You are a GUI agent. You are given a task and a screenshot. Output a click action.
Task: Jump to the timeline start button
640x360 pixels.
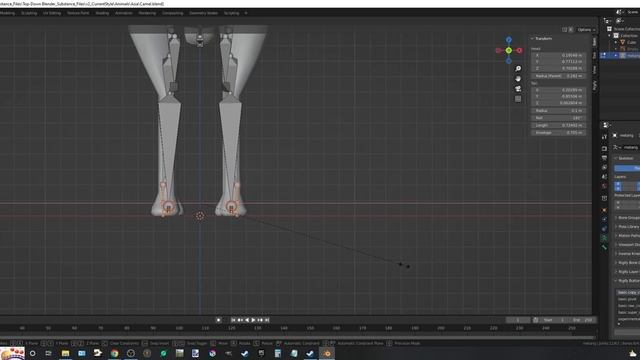233,320
